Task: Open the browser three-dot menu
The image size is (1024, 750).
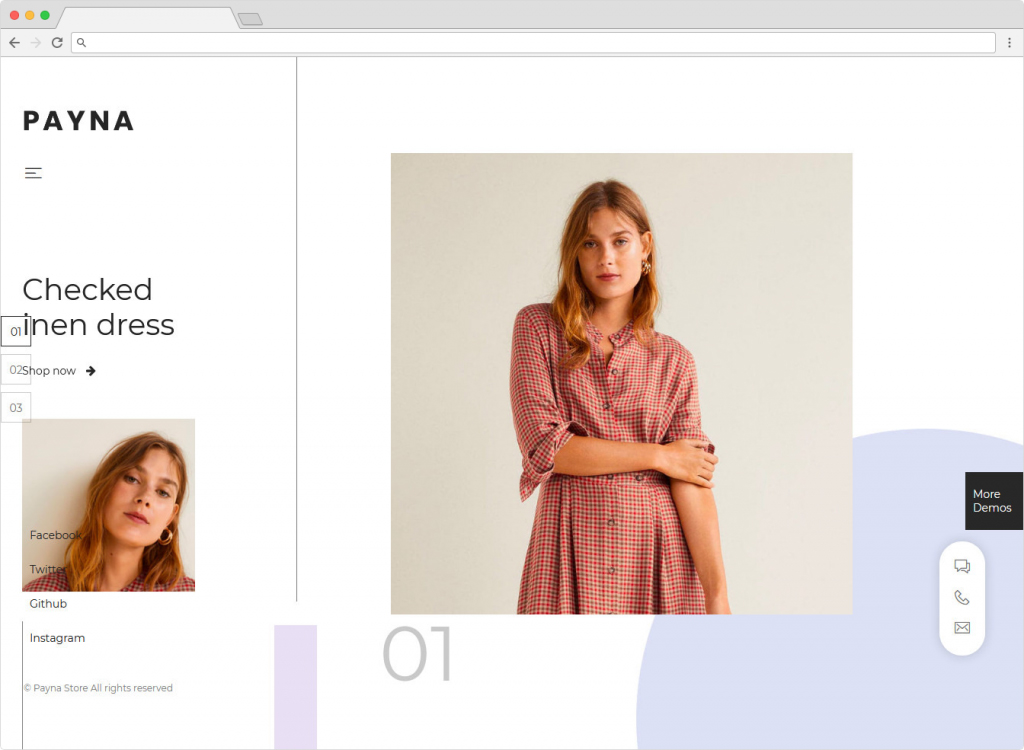Action: coord(1010,43)
